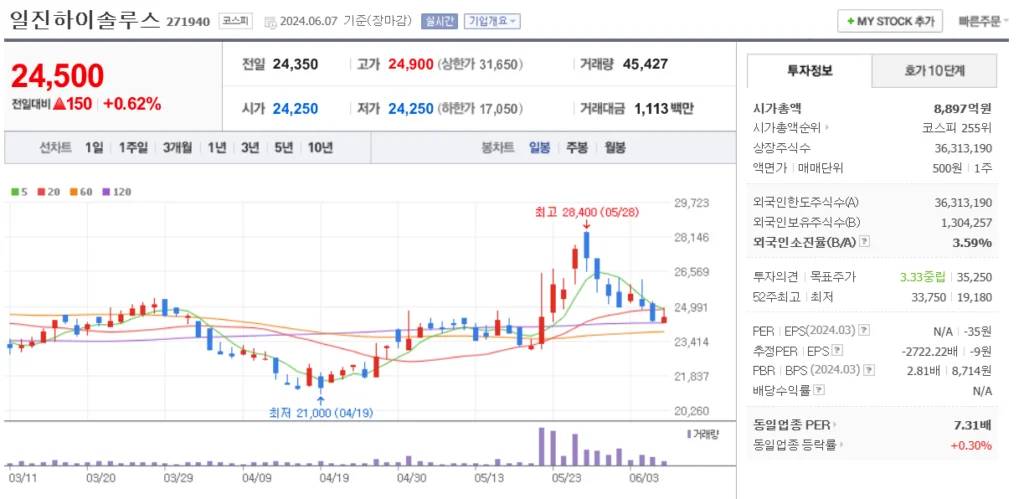
Task: Click the 목표주가 label
Action: pyautogui.click(x=831, y=277)
